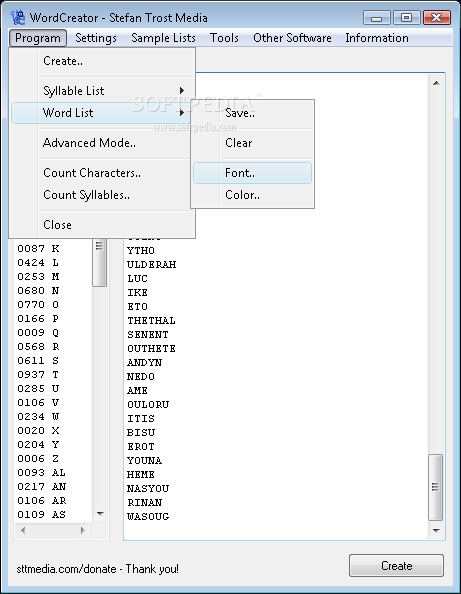Click the WordCreator app icon in title bar
This screenshot has width=461, height=594.
click(x=17, y=17)
